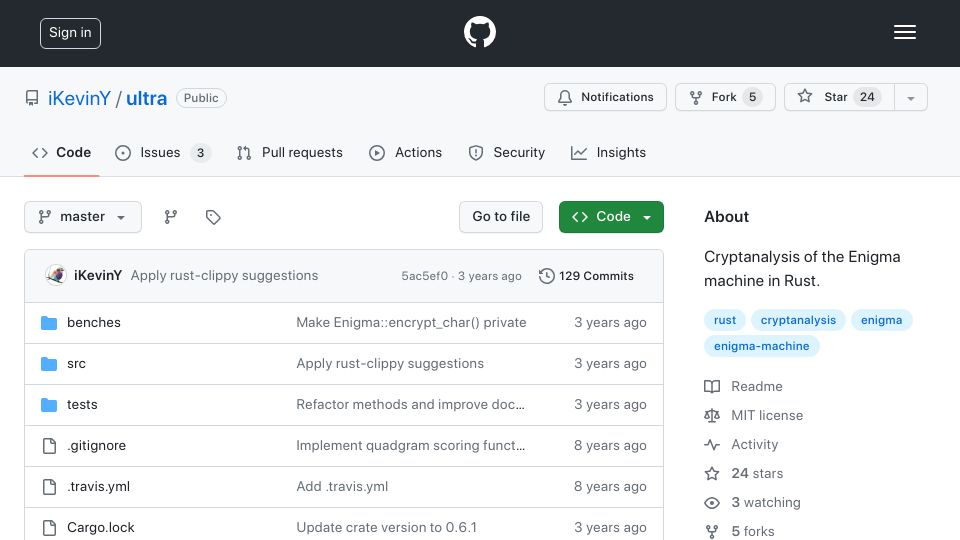Open commit author iKevinY in commit bar
960x540 pixels.
[x=98, y=276]
